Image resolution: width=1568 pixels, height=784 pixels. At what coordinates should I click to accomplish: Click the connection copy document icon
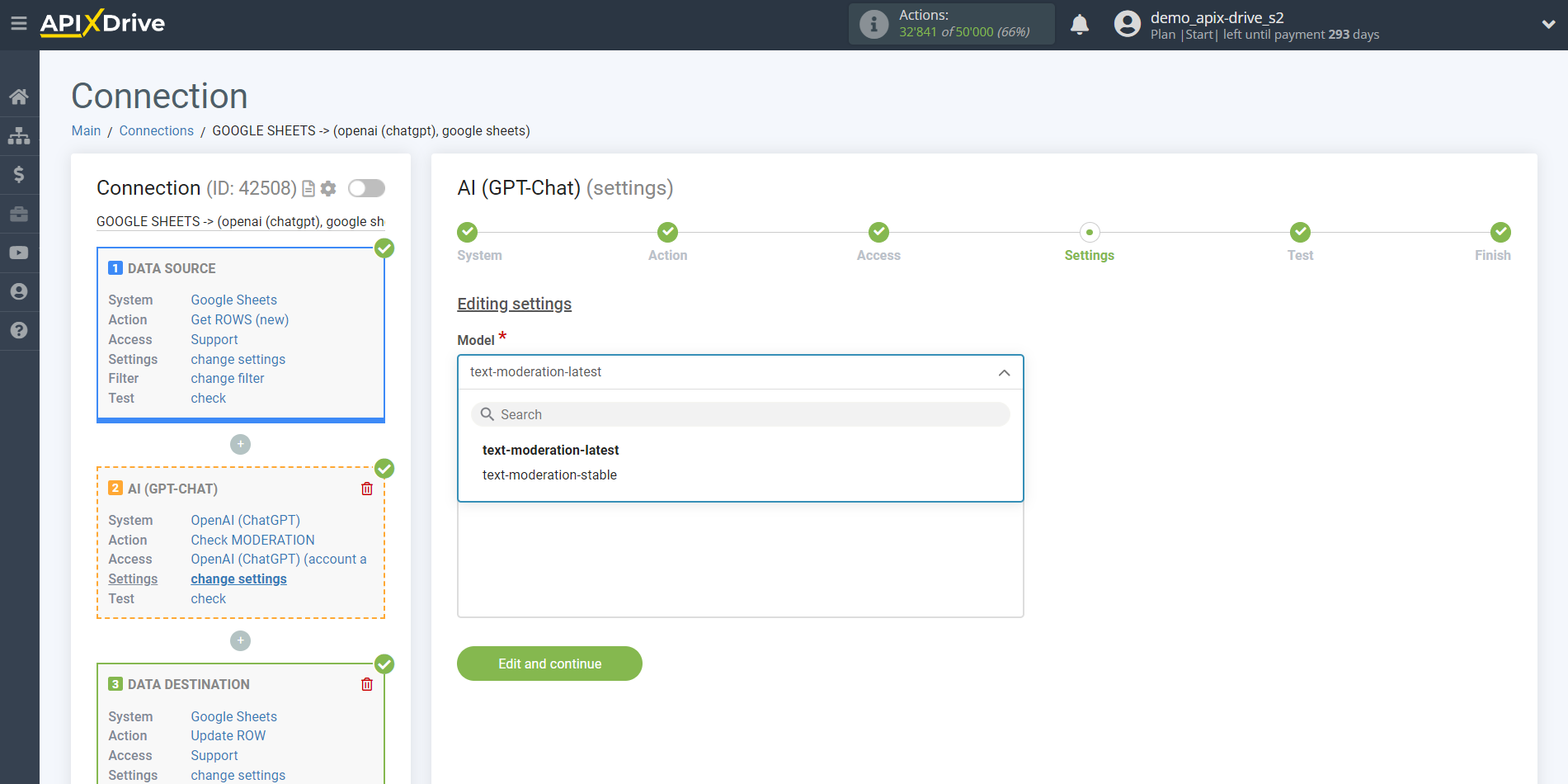(308, 189)
